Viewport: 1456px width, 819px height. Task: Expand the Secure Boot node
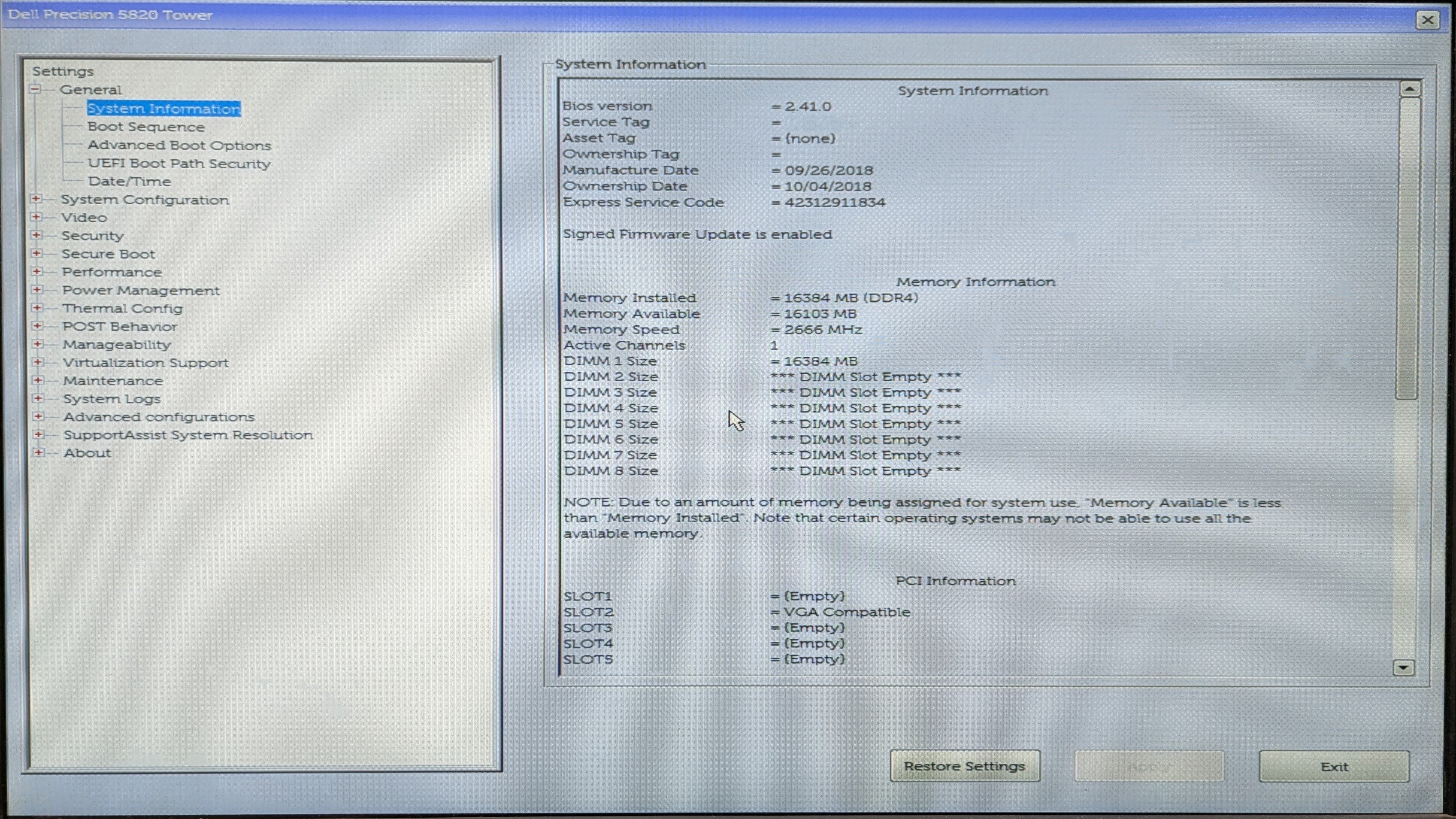[x=37, y=253]
